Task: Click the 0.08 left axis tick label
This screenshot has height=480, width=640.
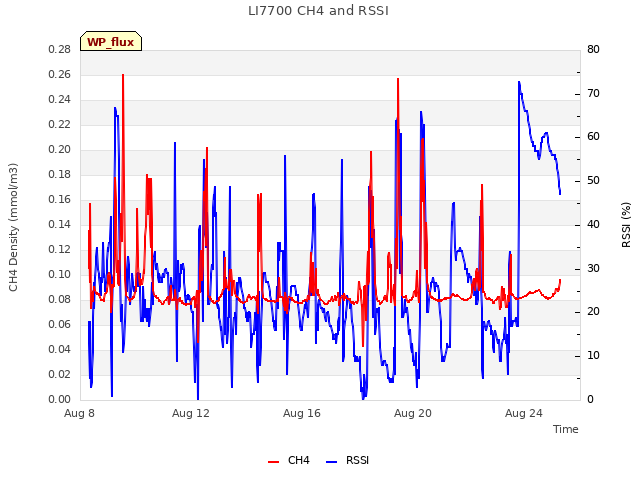Action: pyautogui.click(x=59, y=299)
